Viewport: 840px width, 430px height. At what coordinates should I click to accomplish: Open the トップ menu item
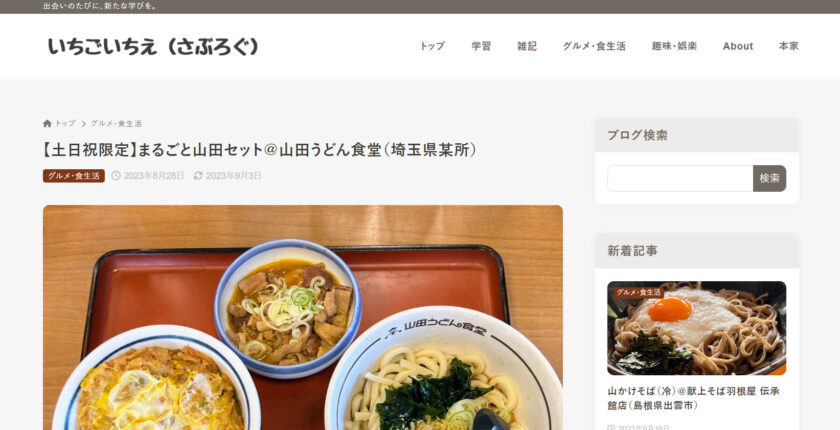click(x=432, y=46)
